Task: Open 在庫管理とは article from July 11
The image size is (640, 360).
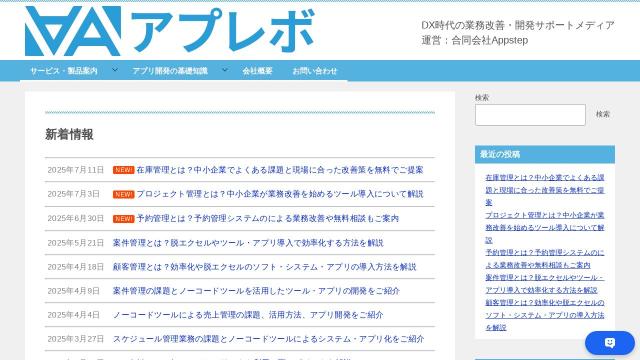Action: pyautogui.click(x=280, y=170)
